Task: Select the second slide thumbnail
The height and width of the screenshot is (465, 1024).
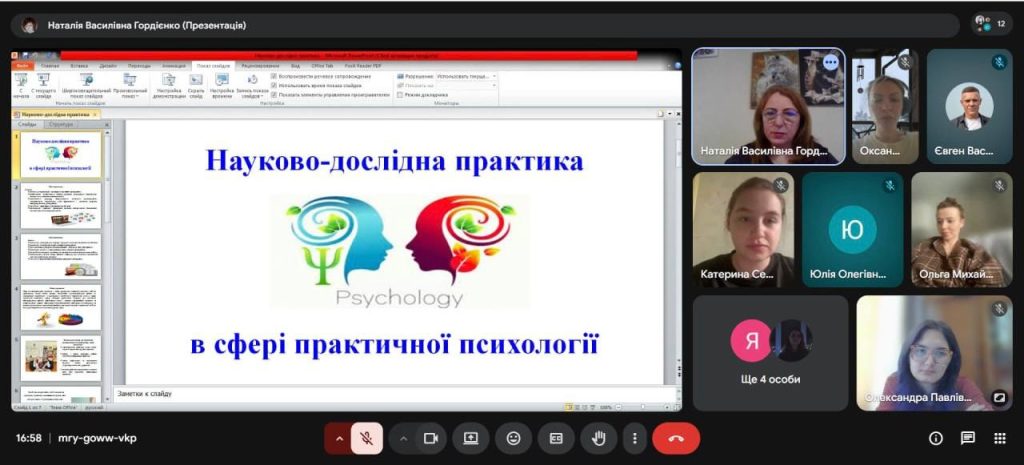Action: click(x=61, y=205)
